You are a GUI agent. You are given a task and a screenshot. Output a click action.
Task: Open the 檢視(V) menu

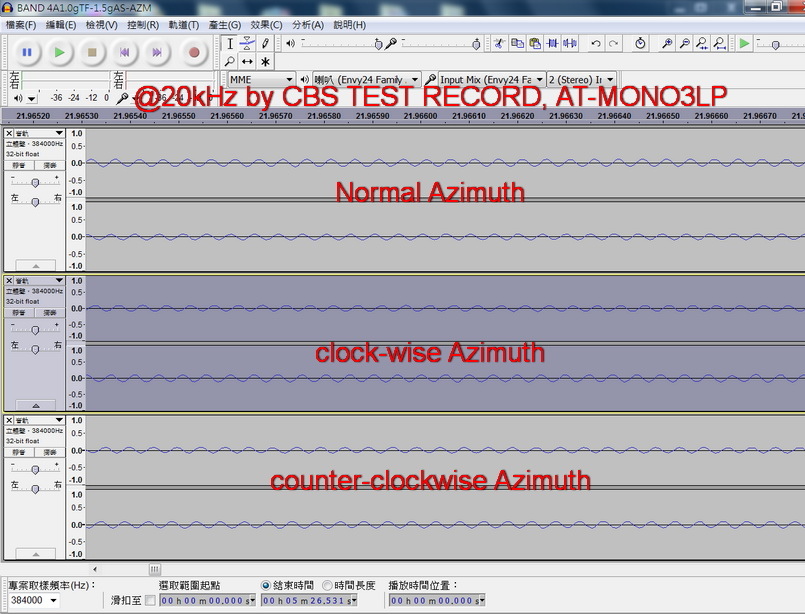click(x=102, y=25)
